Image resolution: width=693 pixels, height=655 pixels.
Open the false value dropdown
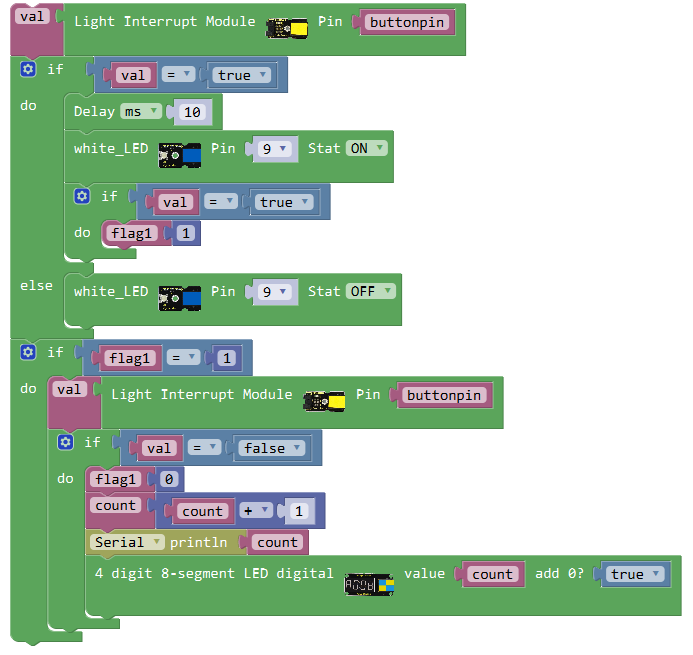[272, 448]
